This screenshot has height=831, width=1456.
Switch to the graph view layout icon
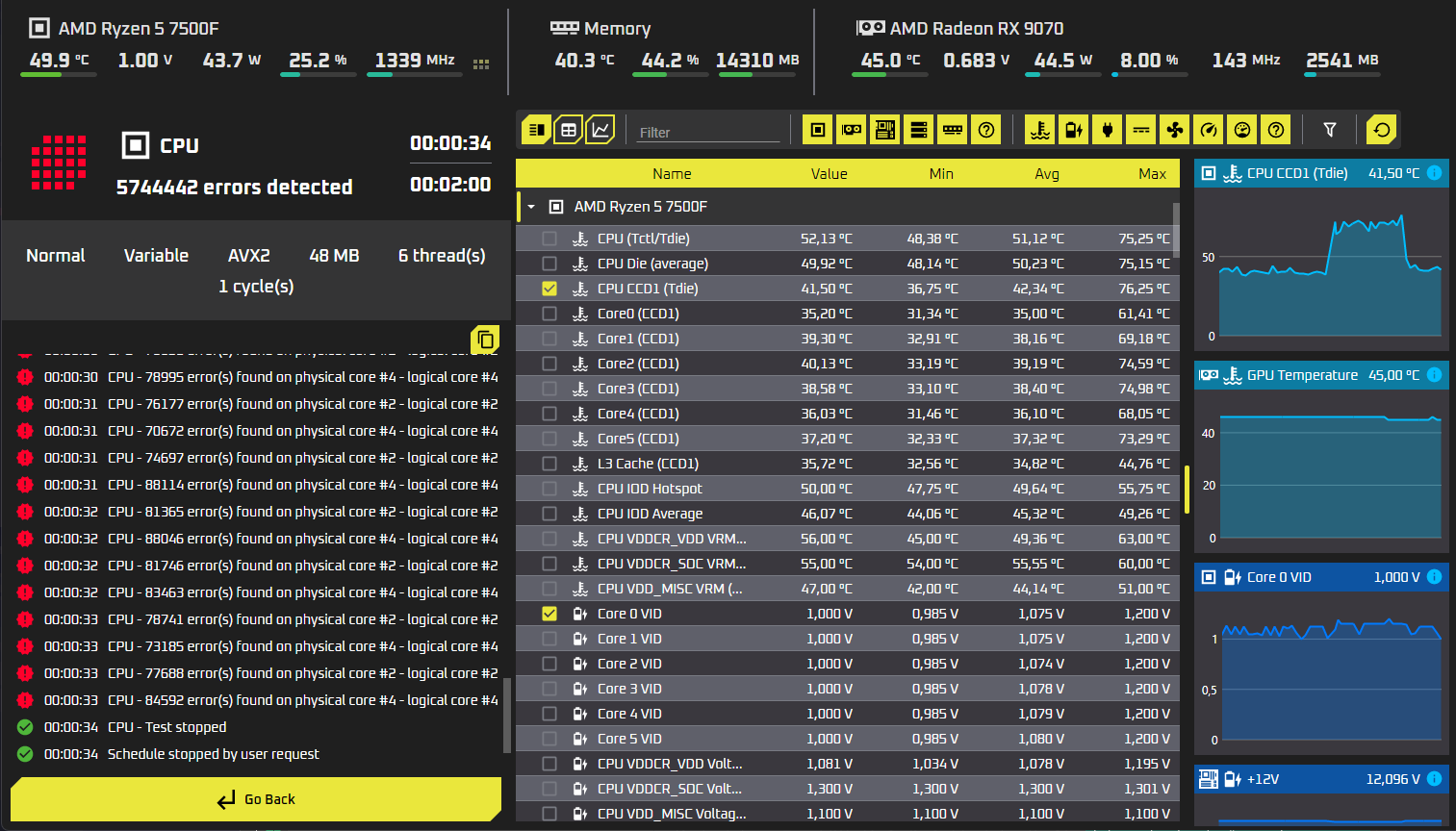(x=600, y=130)
